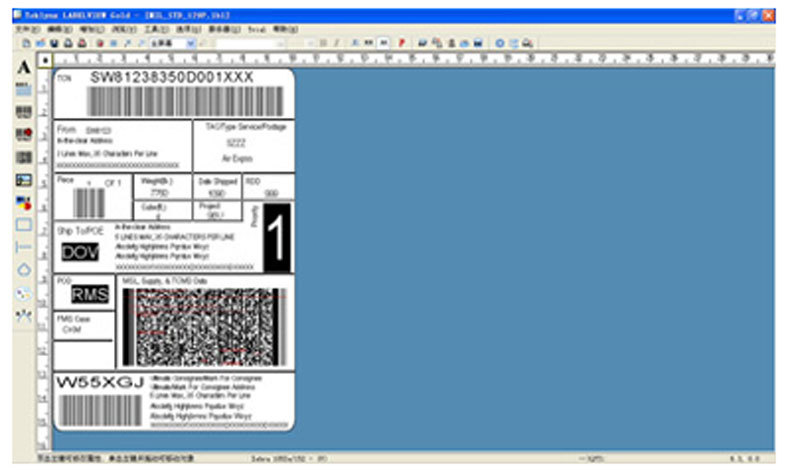Image resolution: width=790 pixels, height=472 pixels.
Task: Select the 2D MSL data barcode
Action: [204, 327]
